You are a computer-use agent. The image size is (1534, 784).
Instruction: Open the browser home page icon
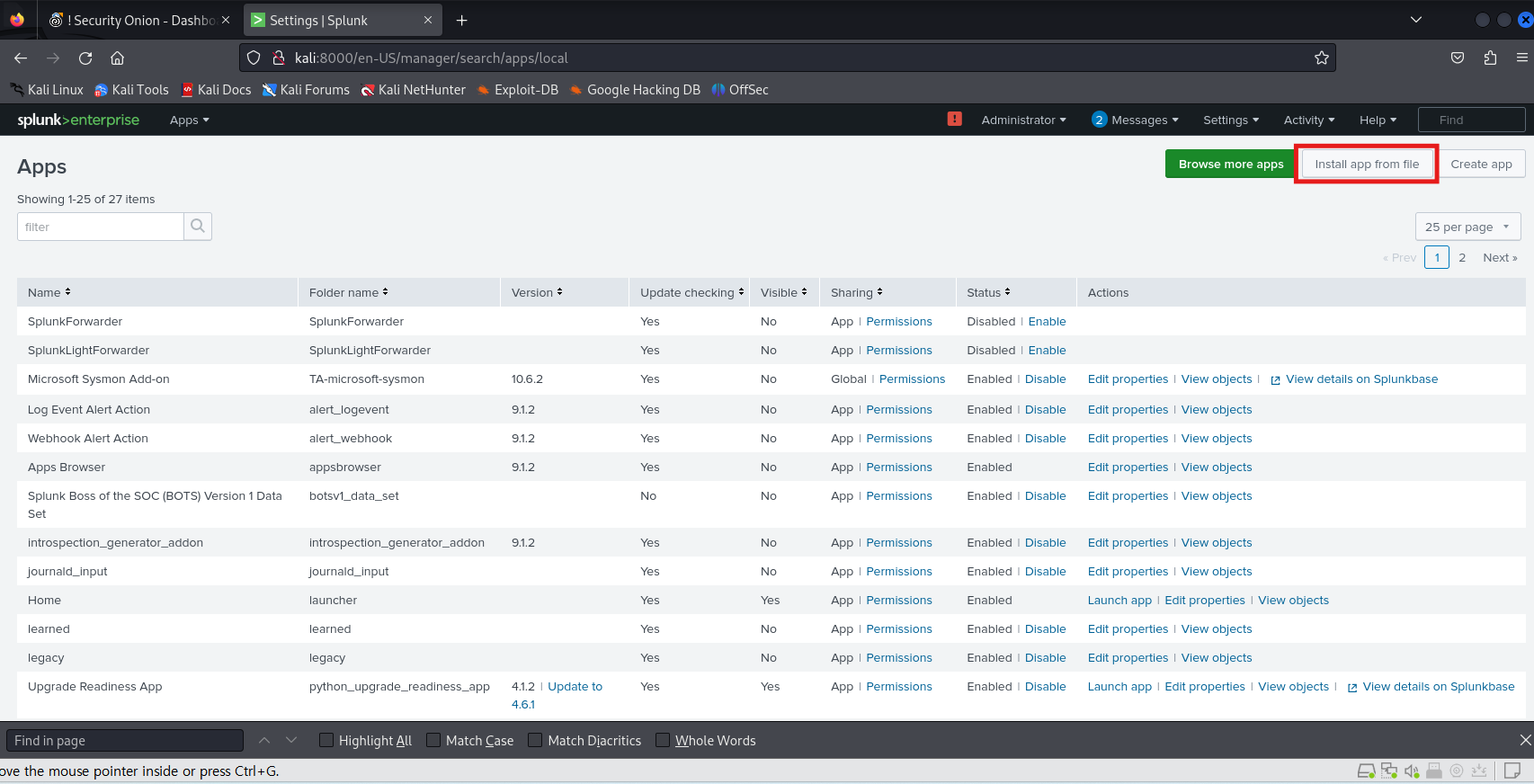(x=117, y=58)
